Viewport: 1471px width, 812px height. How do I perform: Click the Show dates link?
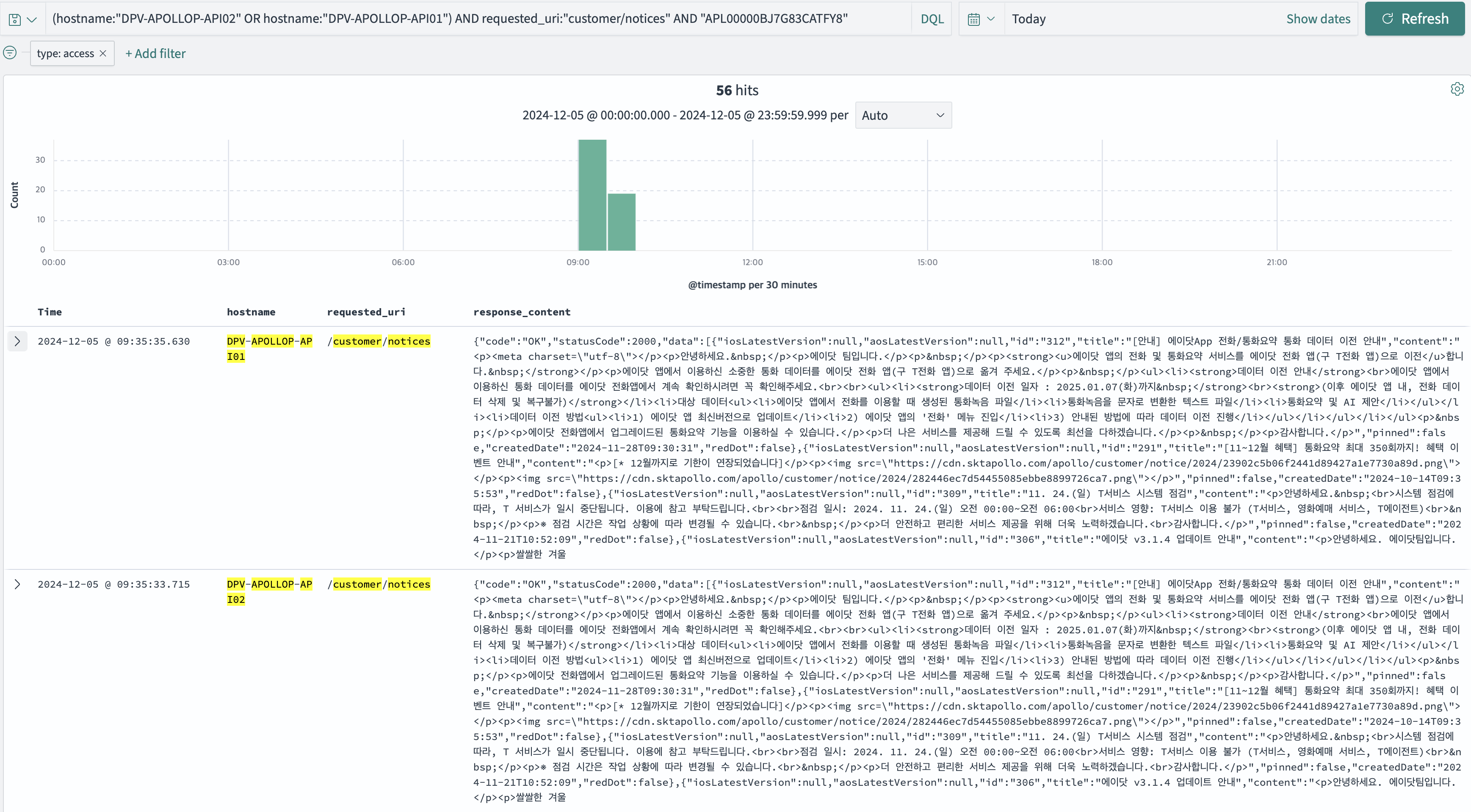tap(1318, 19)
